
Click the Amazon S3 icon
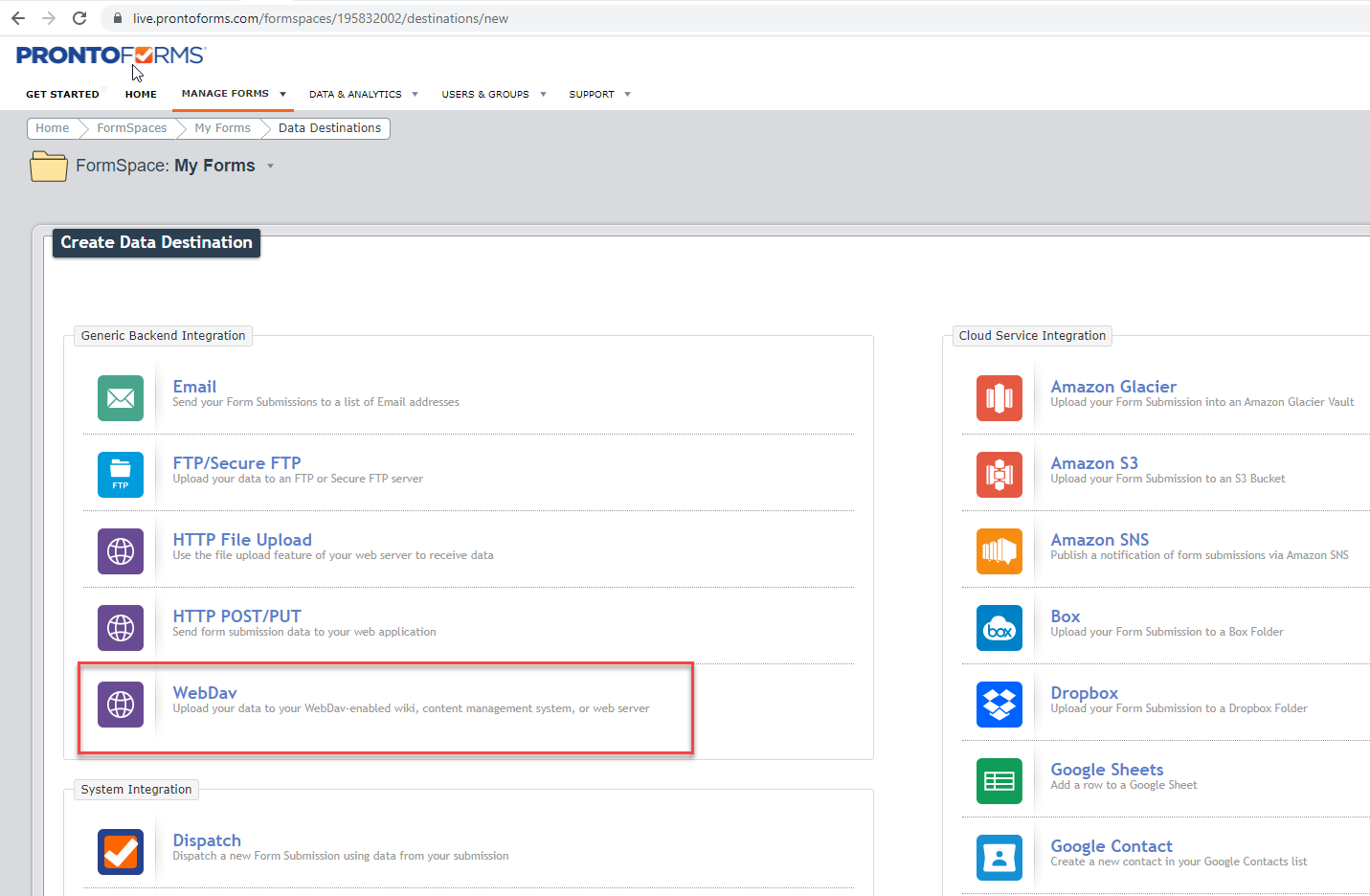click(x=999, y=475)
